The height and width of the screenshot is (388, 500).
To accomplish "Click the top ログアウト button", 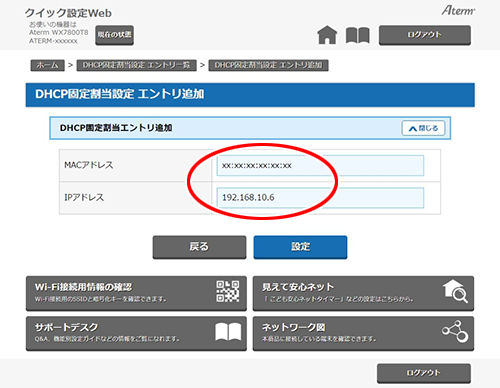I will pyautogui.click(x=425, y=35).
